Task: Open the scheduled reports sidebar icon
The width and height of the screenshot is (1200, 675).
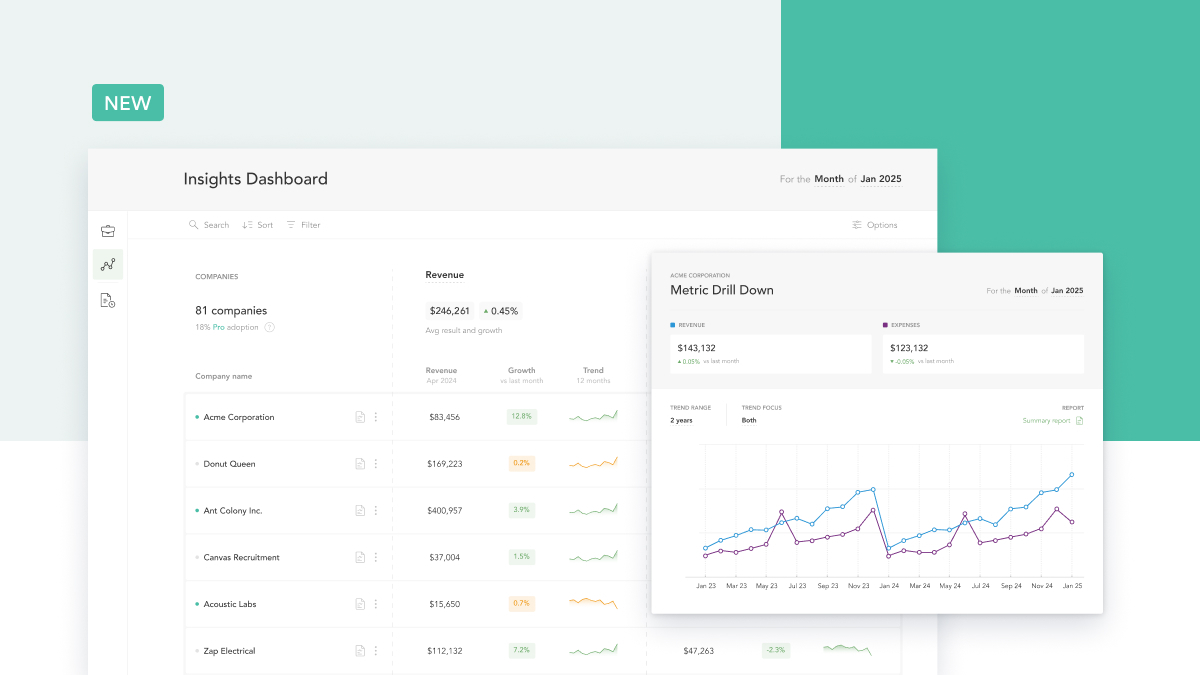Action: point(108,300)
